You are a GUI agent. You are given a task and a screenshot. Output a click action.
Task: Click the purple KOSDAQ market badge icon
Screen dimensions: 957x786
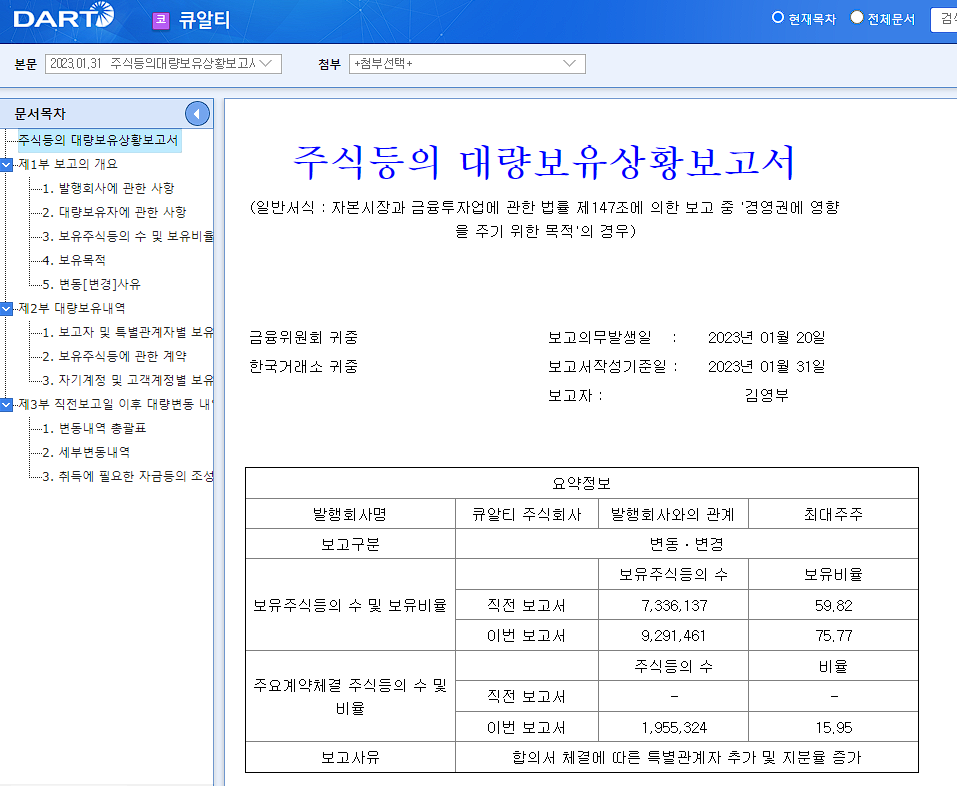tap(160, 19)
